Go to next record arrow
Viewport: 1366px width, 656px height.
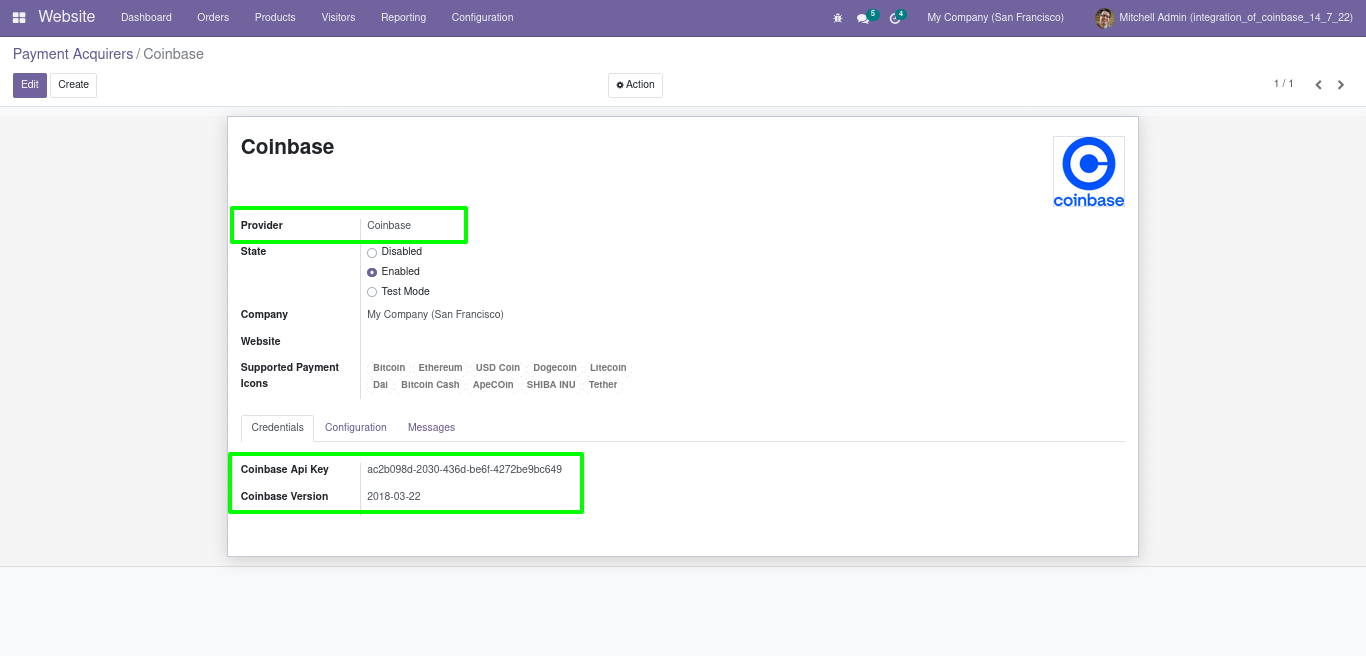pyautogui.click(x=1341, y=85)
